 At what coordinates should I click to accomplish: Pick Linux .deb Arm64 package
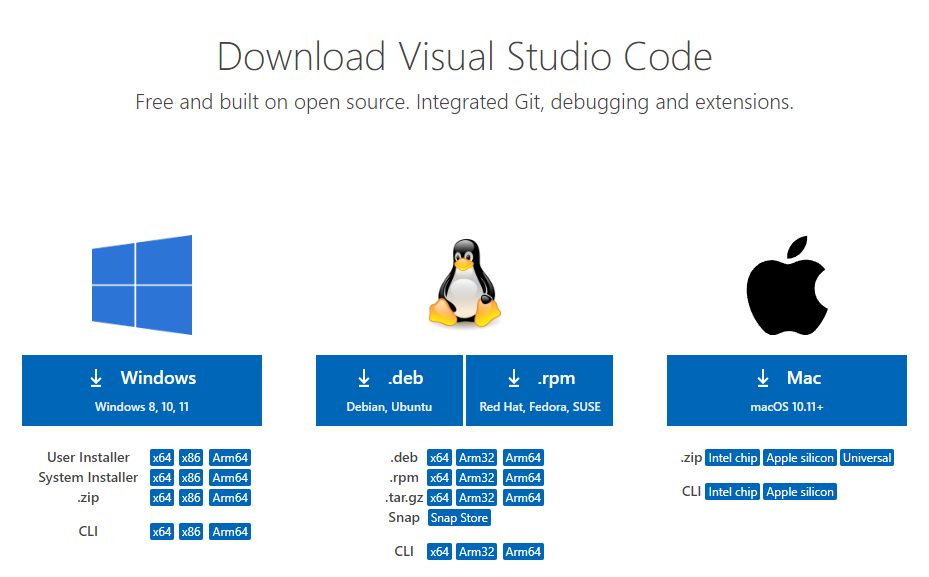523,458
